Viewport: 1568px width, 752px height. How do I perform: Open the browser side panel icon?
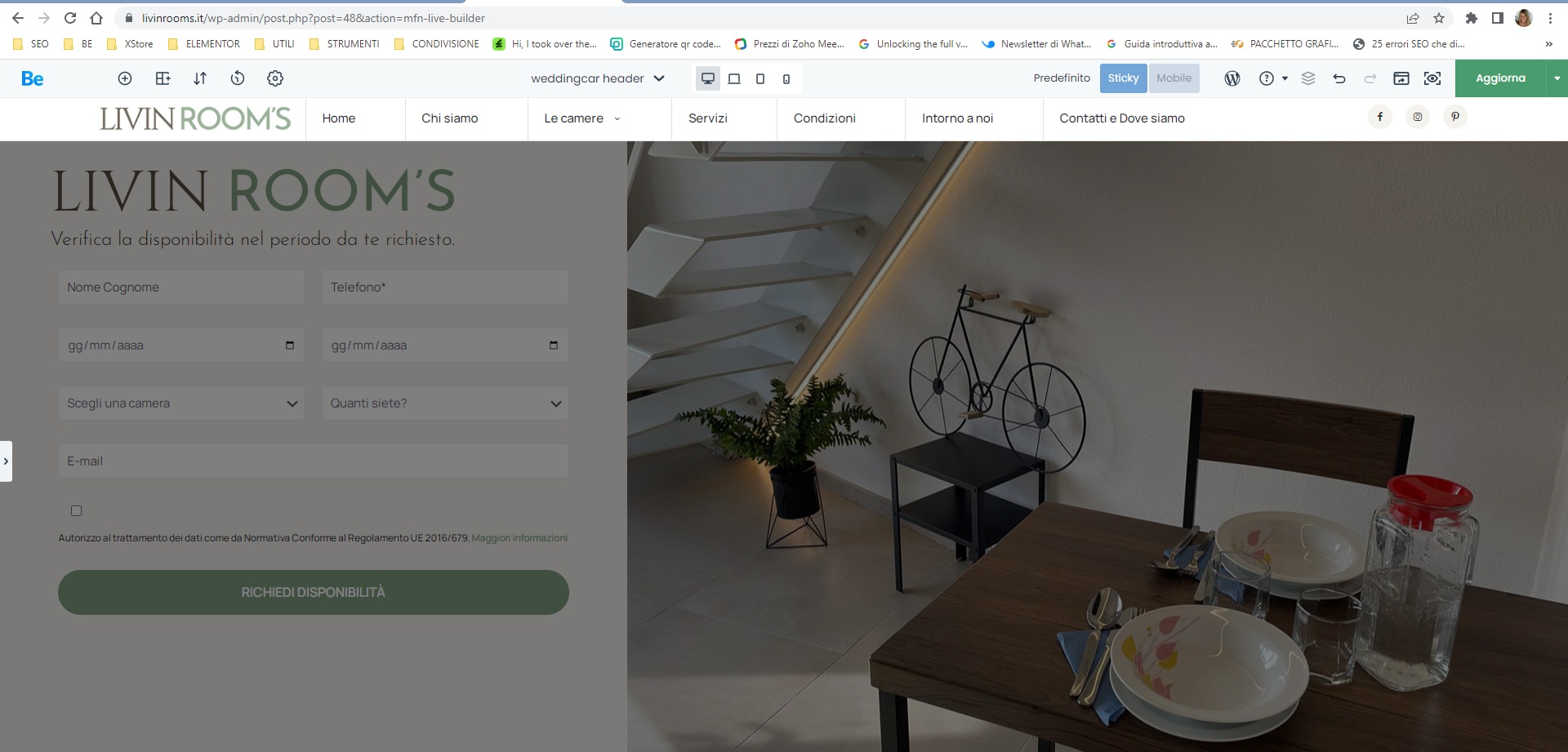(x=1498, y=18)
